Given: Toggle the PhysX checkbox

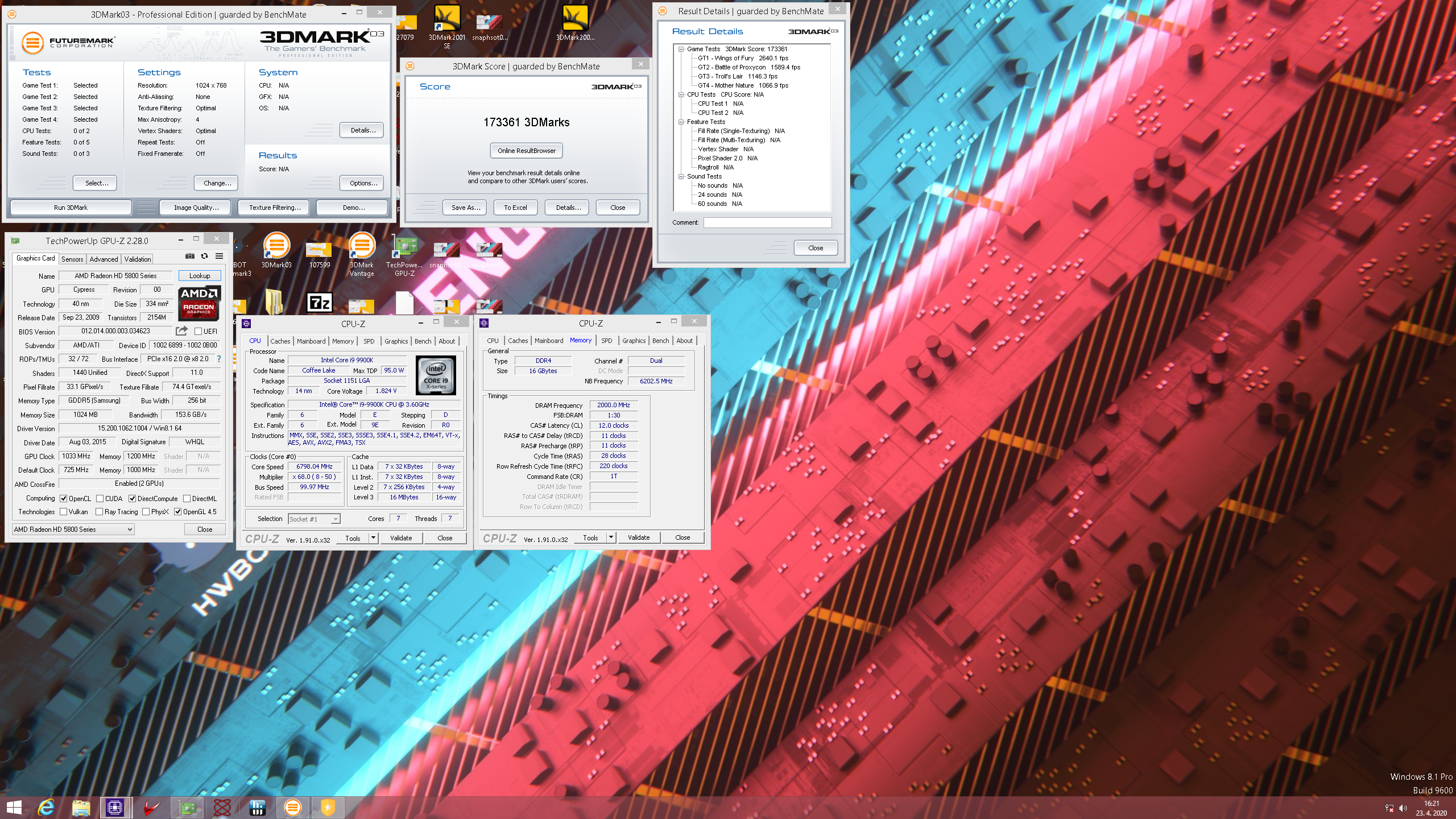Looking at the screenshot, I should [146, 512].
